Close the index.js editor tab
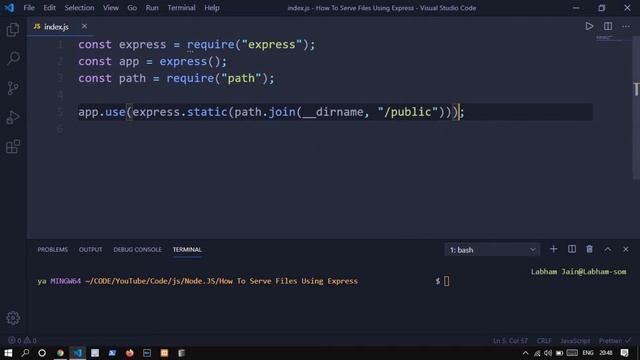The height and width of the screenshot is (360, 640). point(84,27)
